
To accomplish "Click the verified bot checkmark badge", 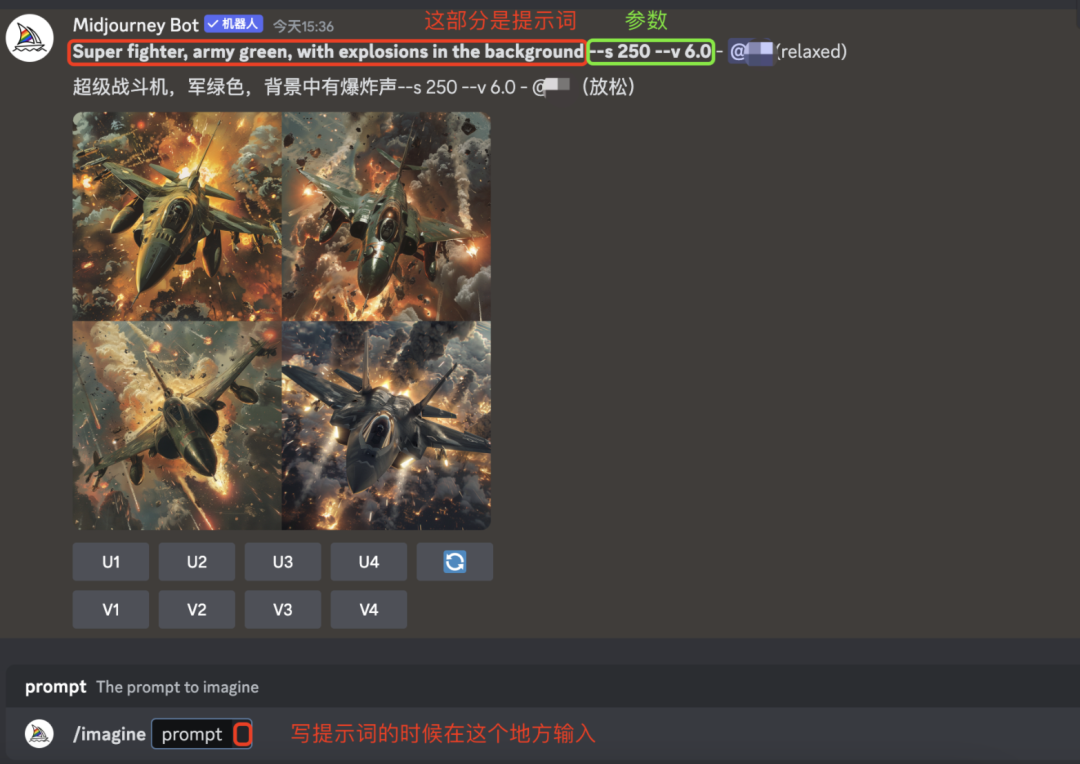I will coord(213,24).
